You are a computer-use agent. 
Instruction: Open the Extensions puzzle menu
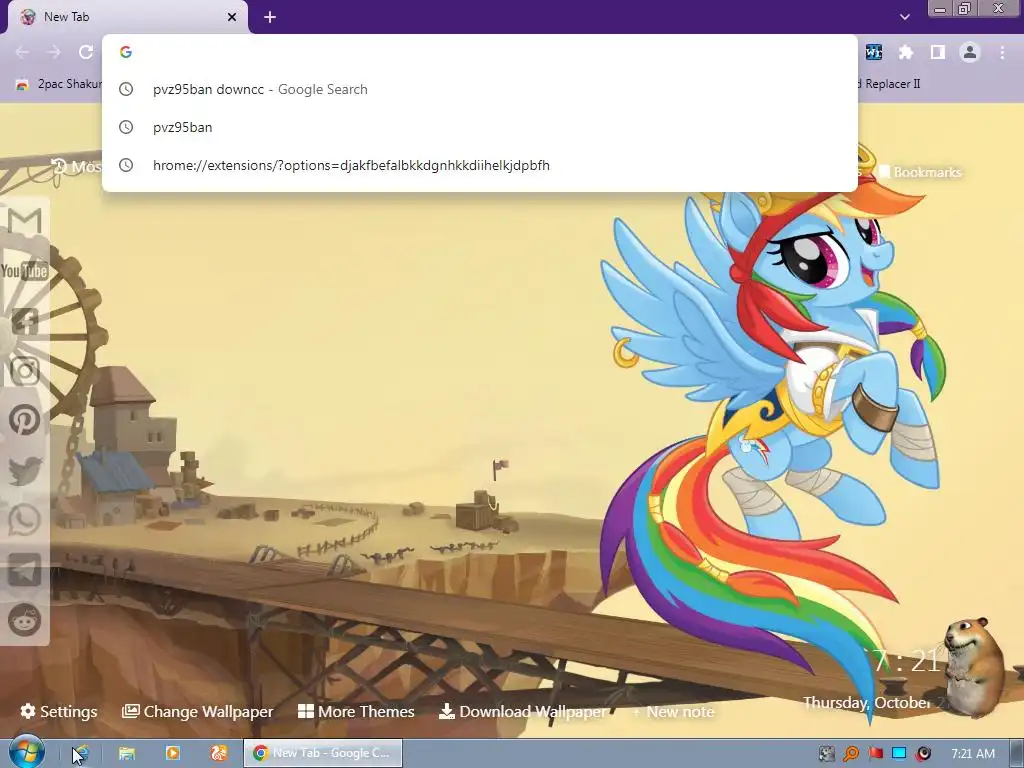tap(905, 52)
